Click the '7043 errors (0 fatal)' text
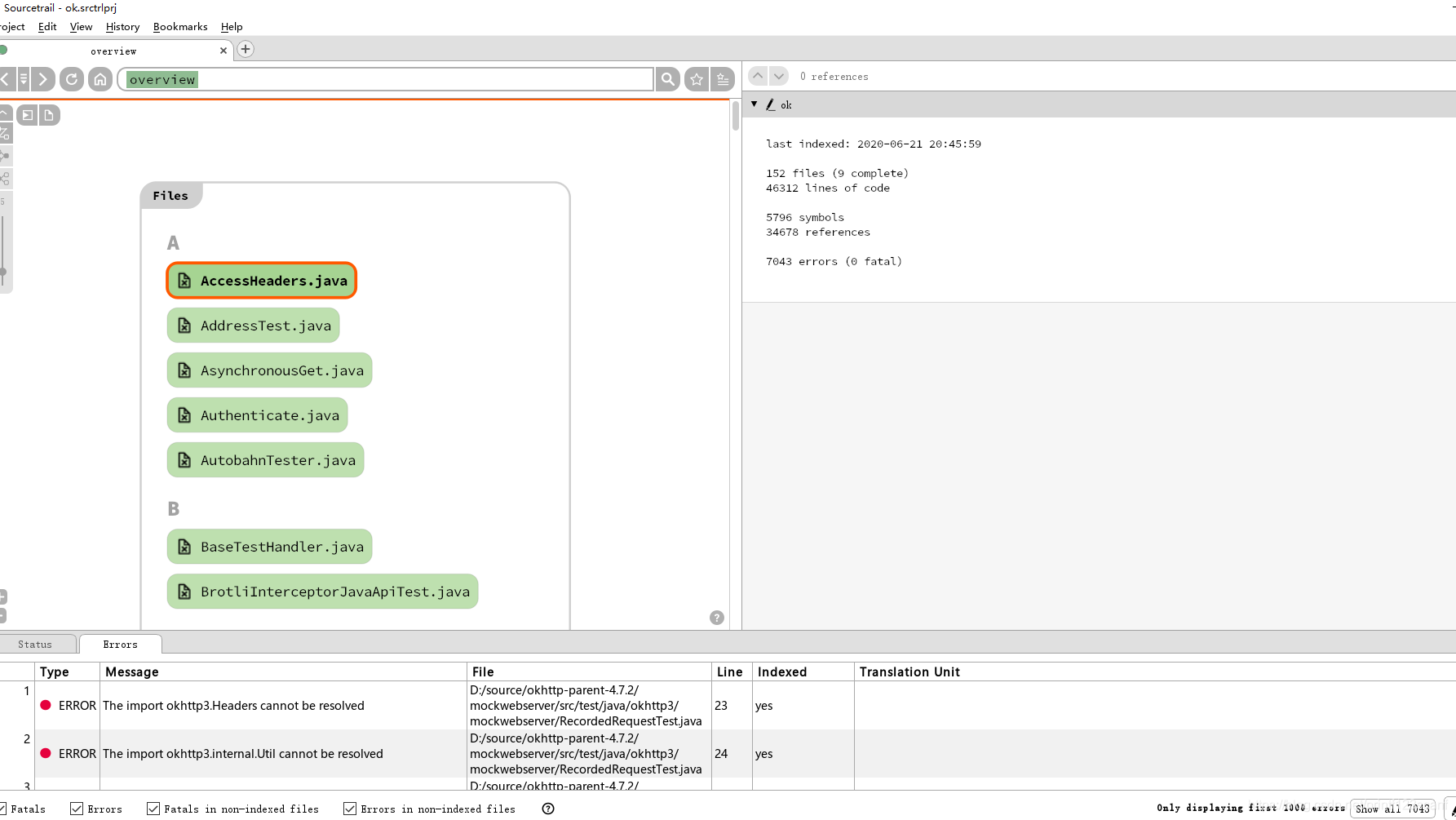Viewport: 1456px width, 820px height. [x=834, y=261]
